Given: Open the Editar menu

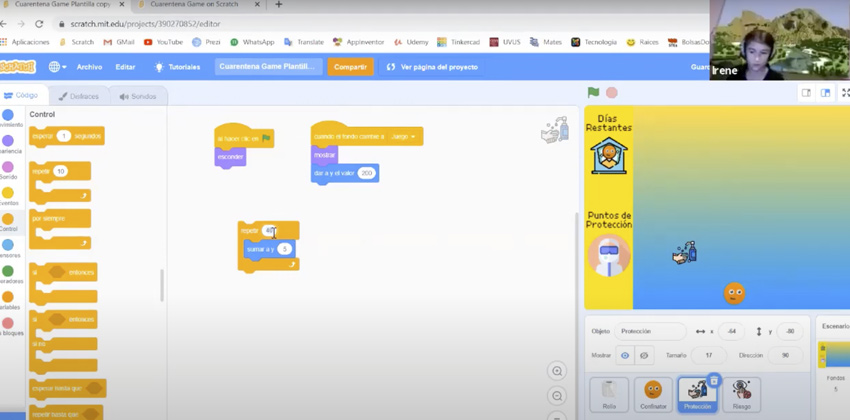Looking at the screenshot, I should [125, 67].
